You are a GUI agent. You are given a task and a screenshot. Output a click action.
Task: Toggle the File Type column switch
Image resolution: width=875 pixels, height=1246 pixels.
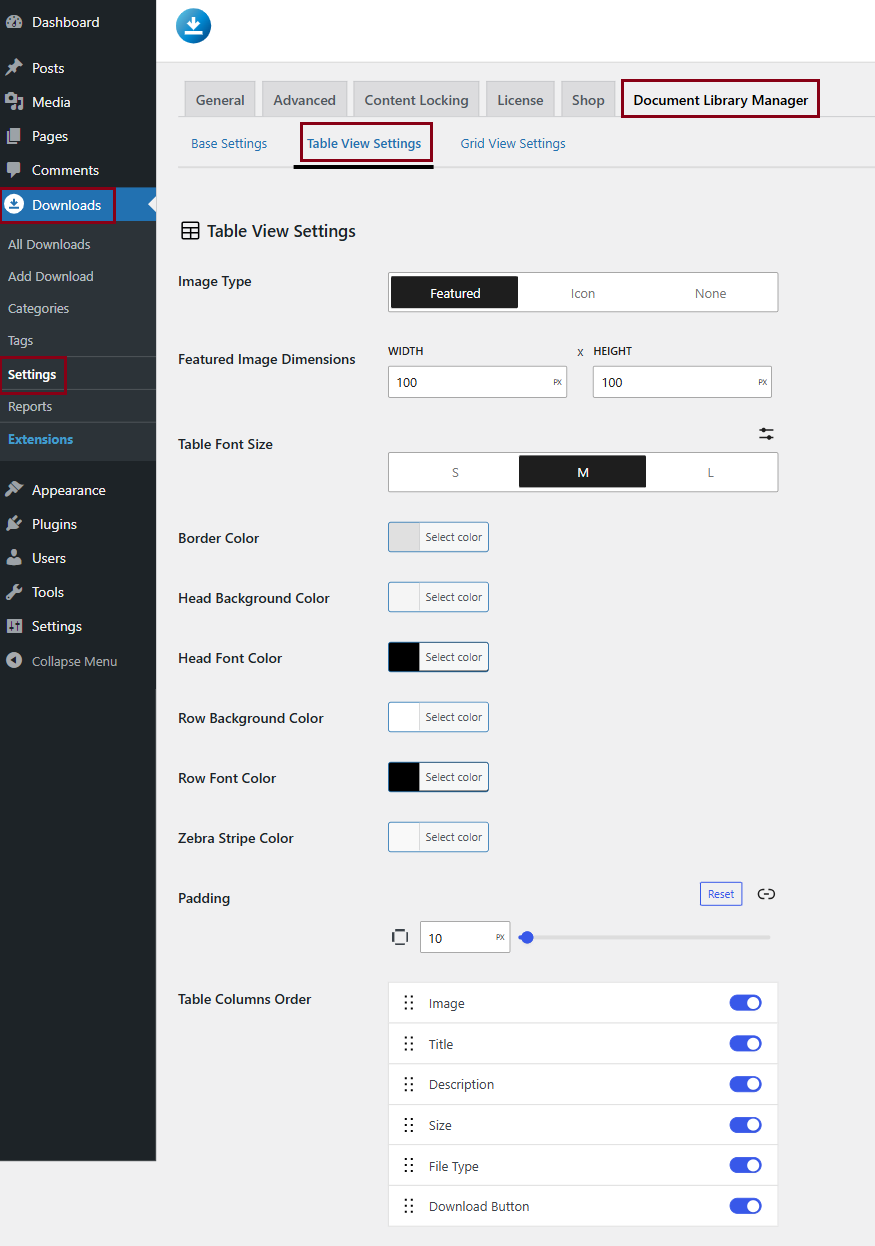tap(745, 1166)
